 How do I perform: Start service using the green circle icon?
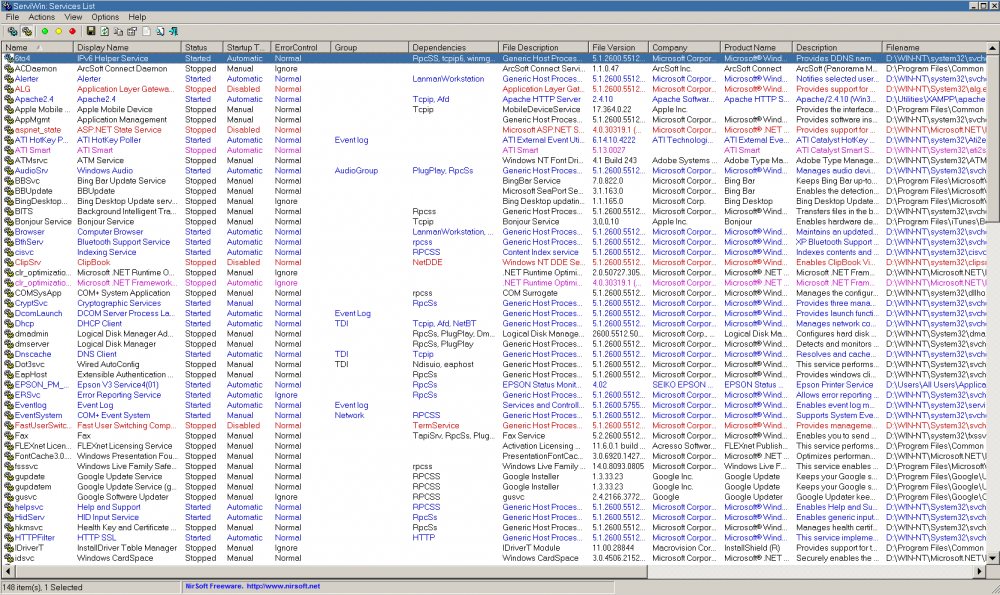point(44,31)
